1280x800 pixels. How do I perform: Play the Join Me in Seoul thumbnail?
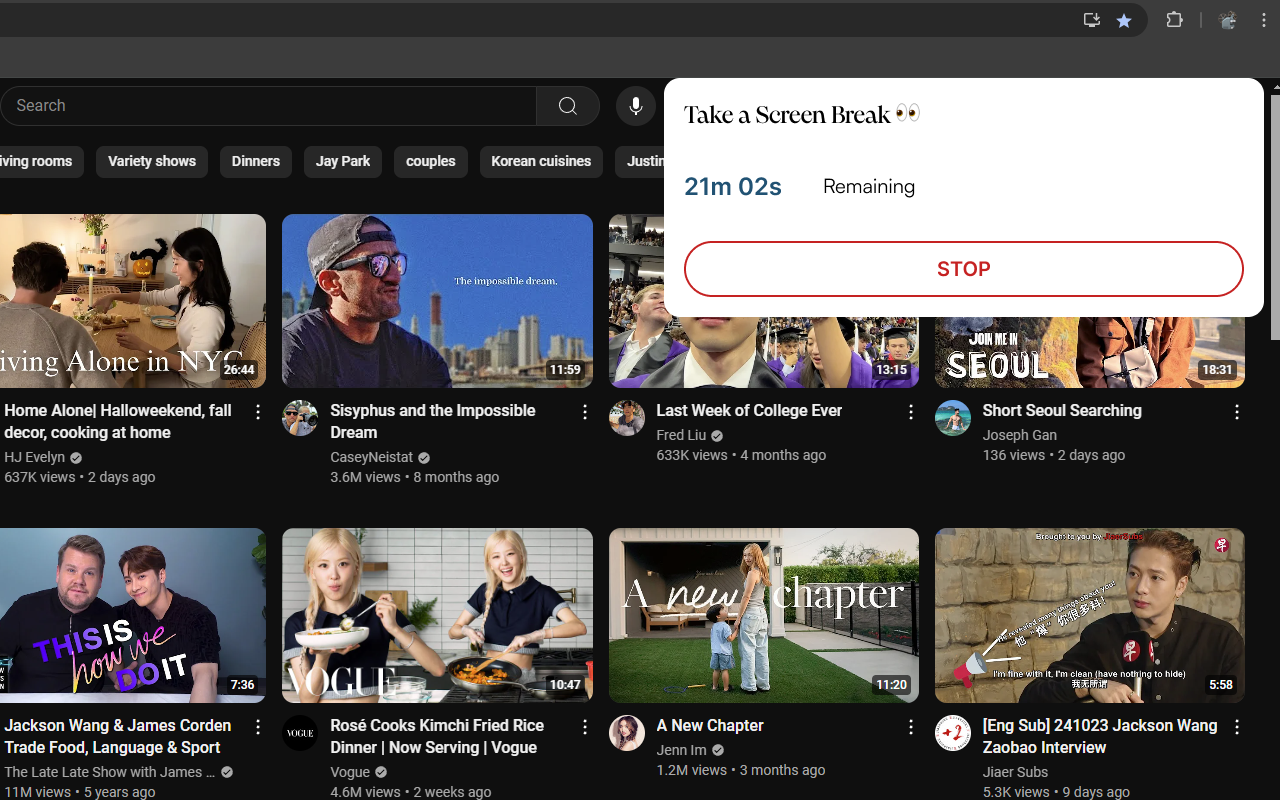click(1090, 352)
